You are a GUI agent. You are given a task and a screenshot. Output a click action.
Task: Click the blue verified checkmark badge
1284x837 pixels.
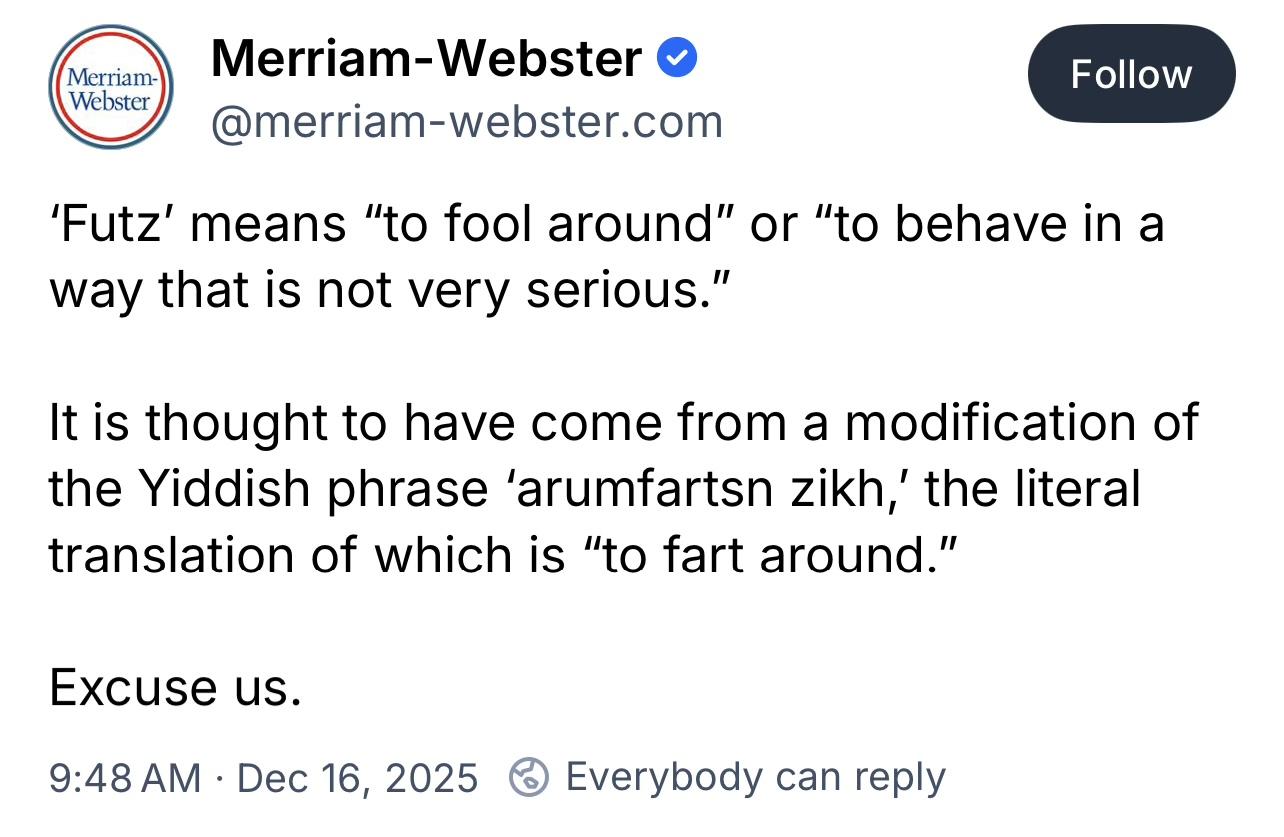[x=677, y=60]
